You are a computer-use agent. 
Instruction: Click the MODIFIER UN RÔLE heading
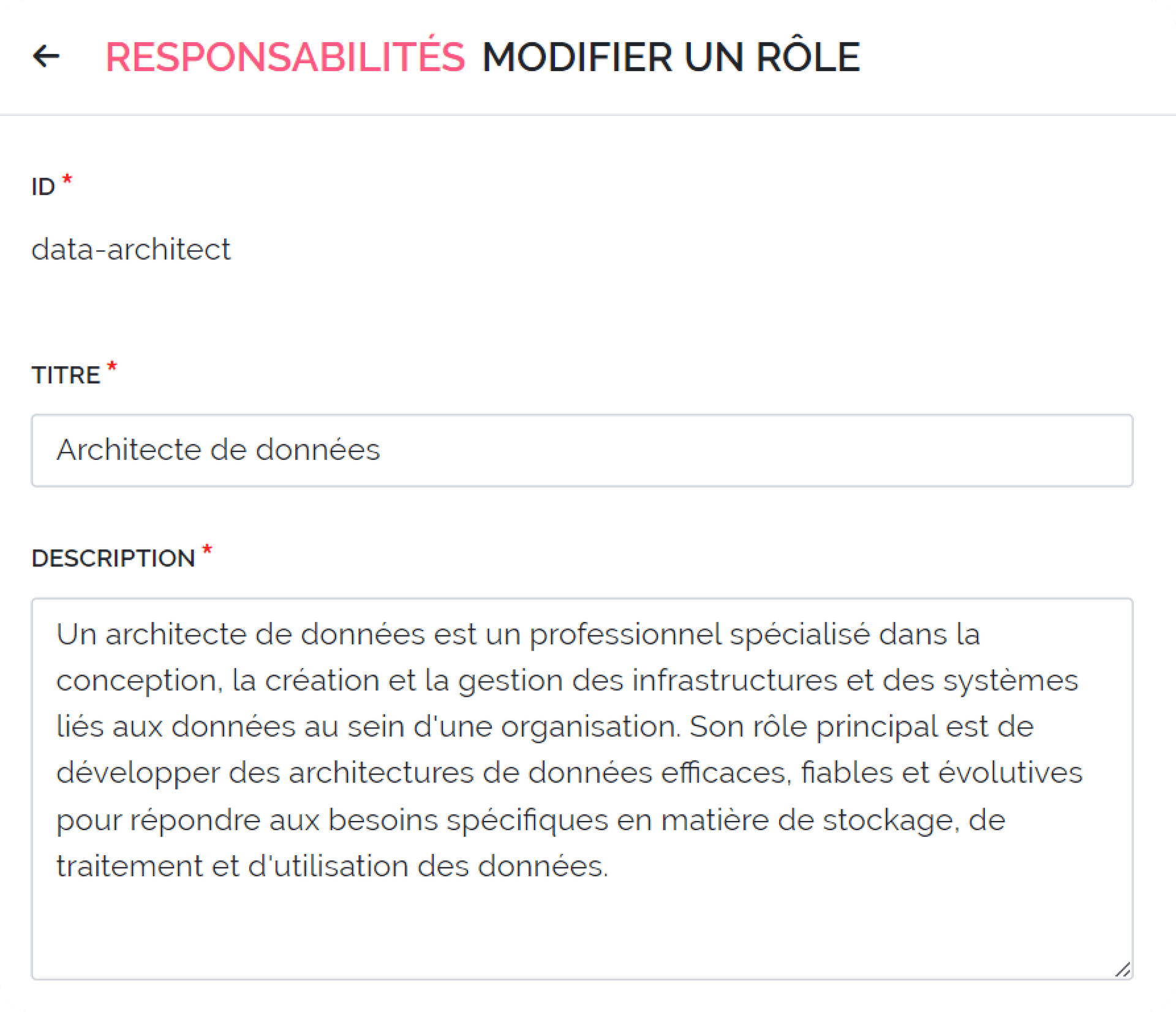671,58
